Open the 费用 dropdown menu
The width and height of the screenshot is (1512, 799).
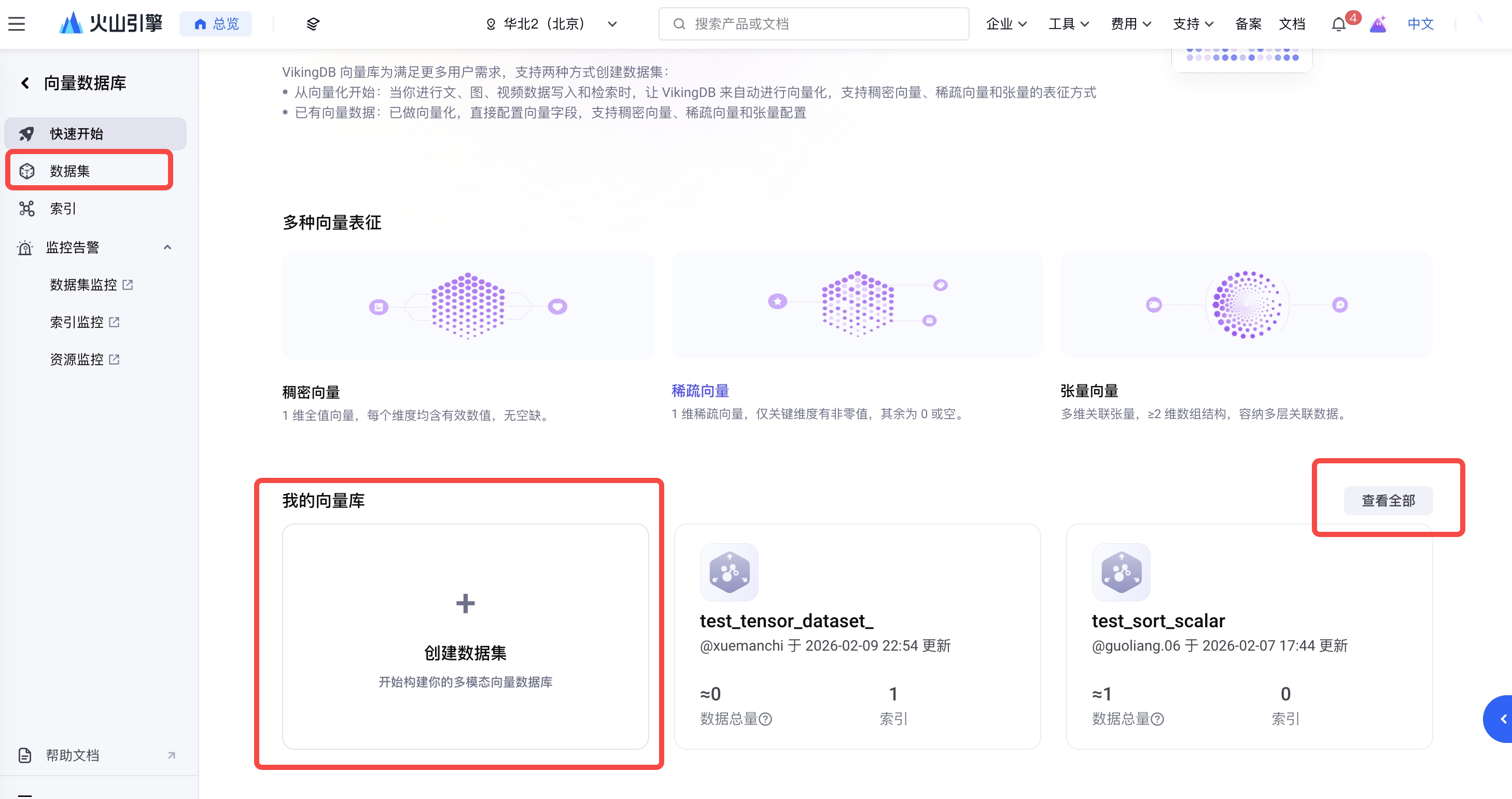pos(1130,24)
